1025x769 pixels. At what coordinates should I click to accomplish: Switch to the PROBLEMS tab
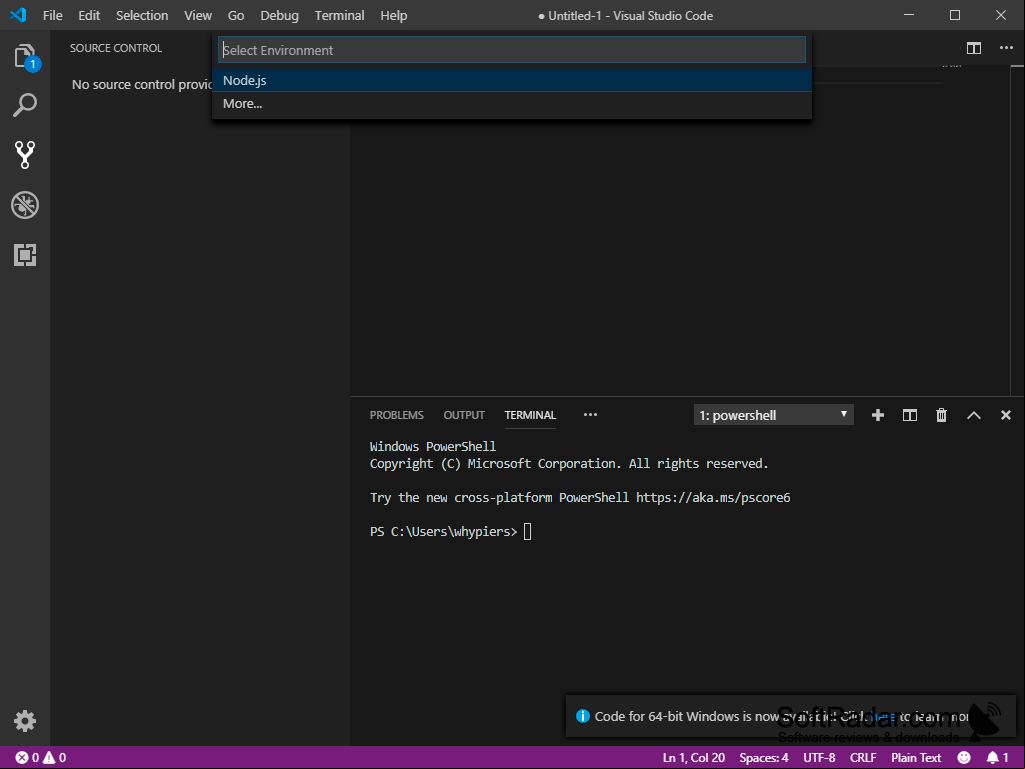tap(397, 415)
